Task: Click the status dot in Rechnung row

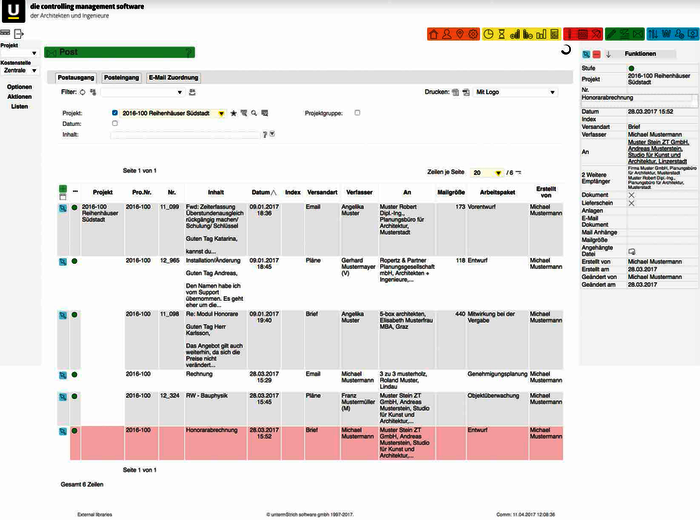Action: coord(75,375)
